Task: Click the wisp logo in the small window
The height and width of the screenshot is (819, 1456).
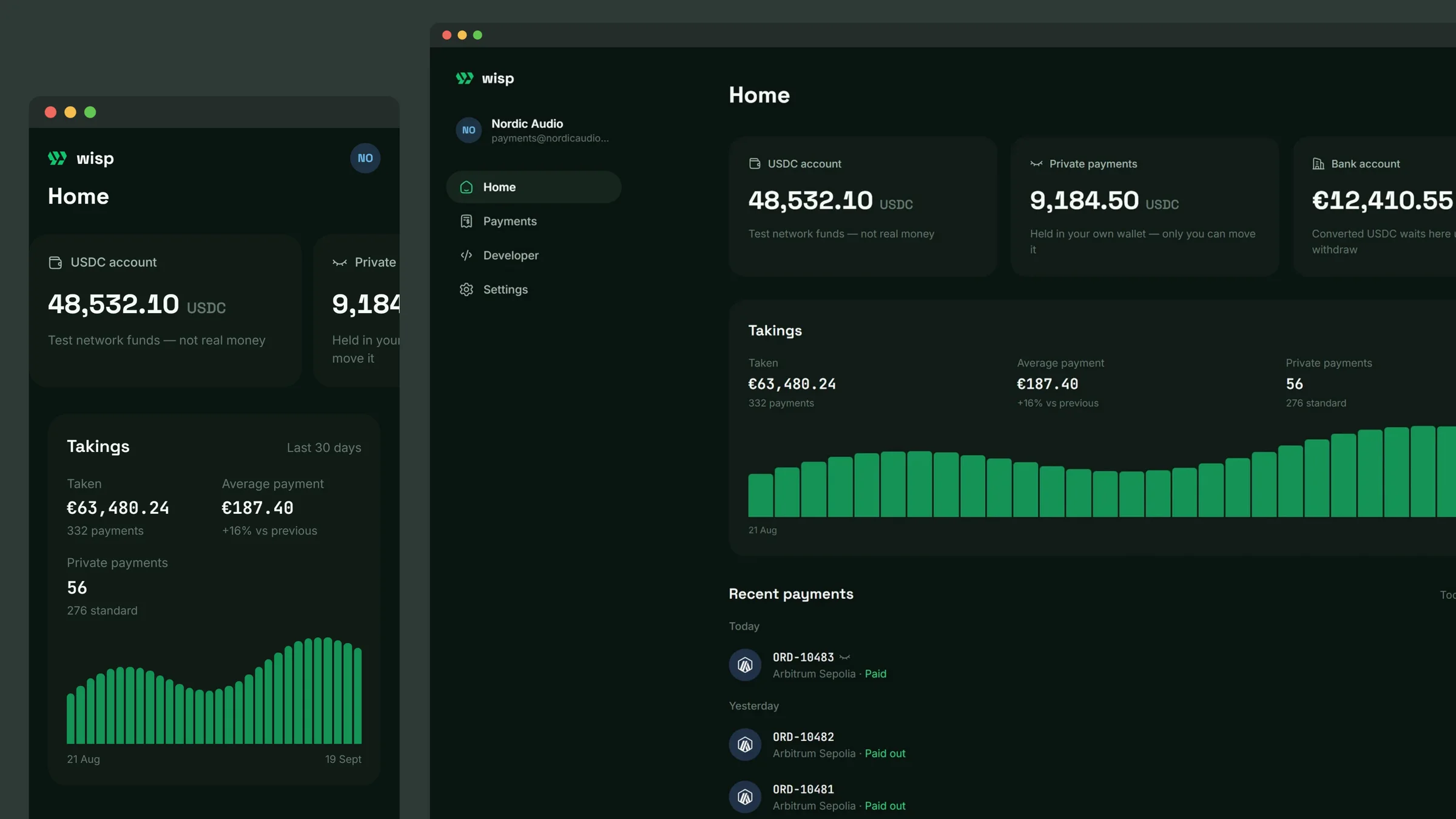Action: click(x=81, y=158)
